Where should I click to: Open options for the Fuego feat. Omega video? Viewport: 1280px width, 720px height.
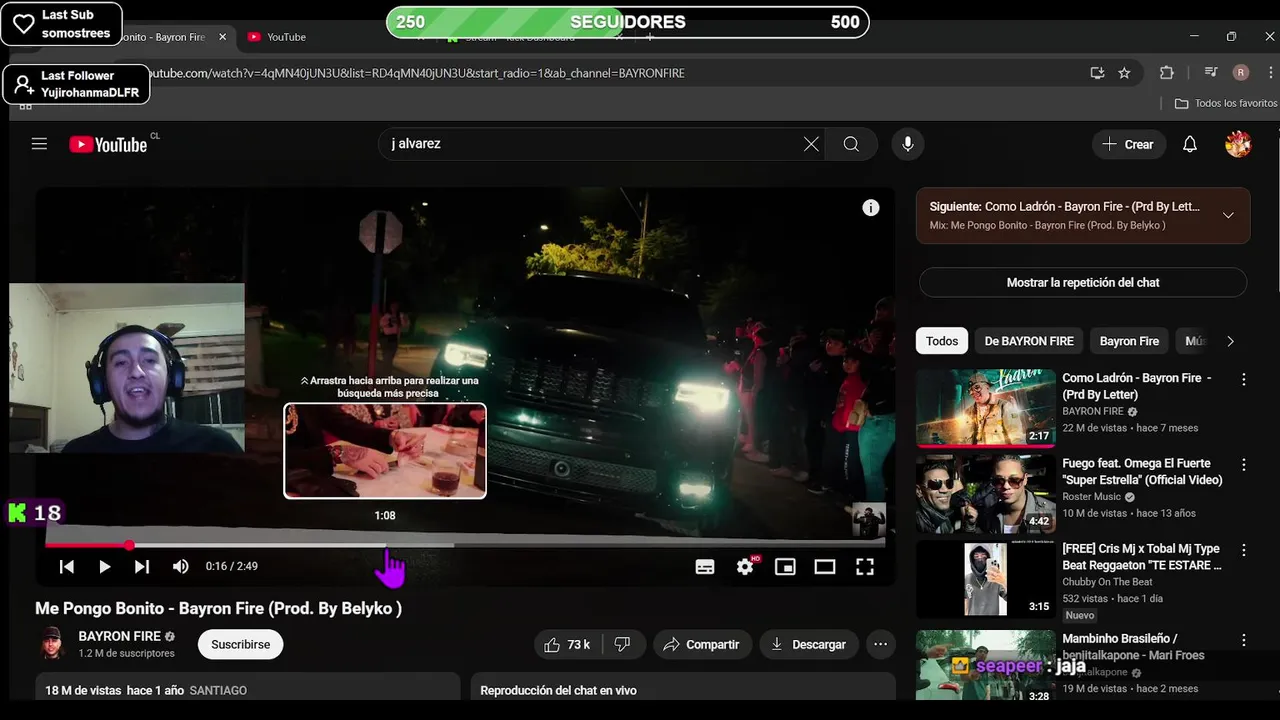[1244, 465]
